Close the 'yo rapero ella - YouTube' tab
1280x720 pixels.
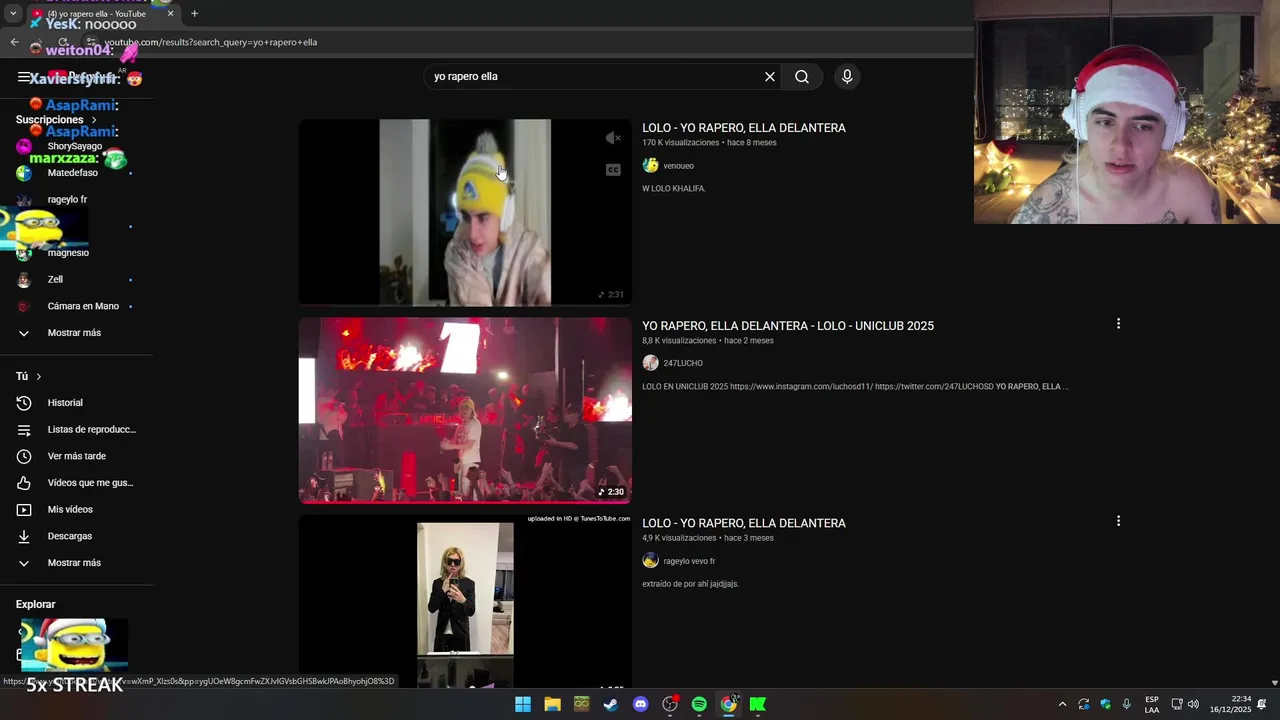click(x=170, y=14)
